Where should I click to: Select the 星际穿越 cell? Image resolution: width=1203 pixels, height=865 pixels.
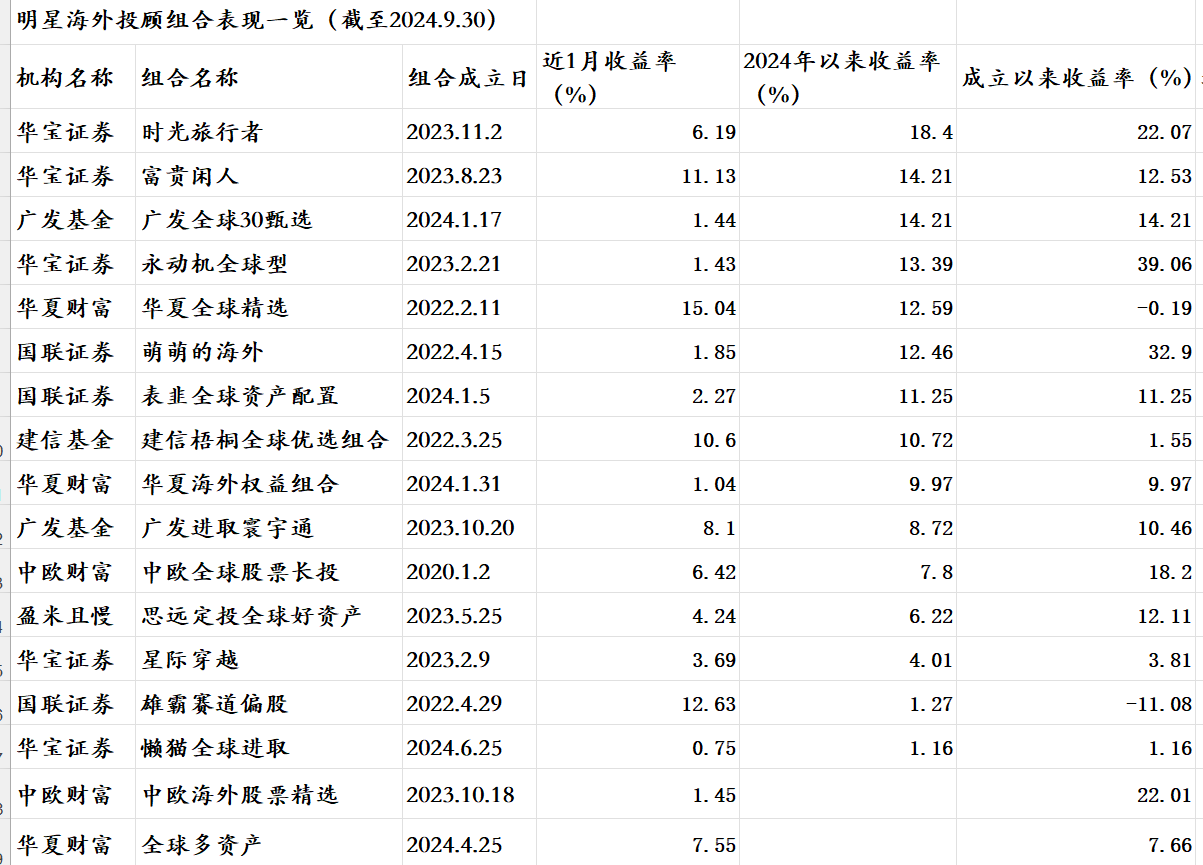click(269, 659)
